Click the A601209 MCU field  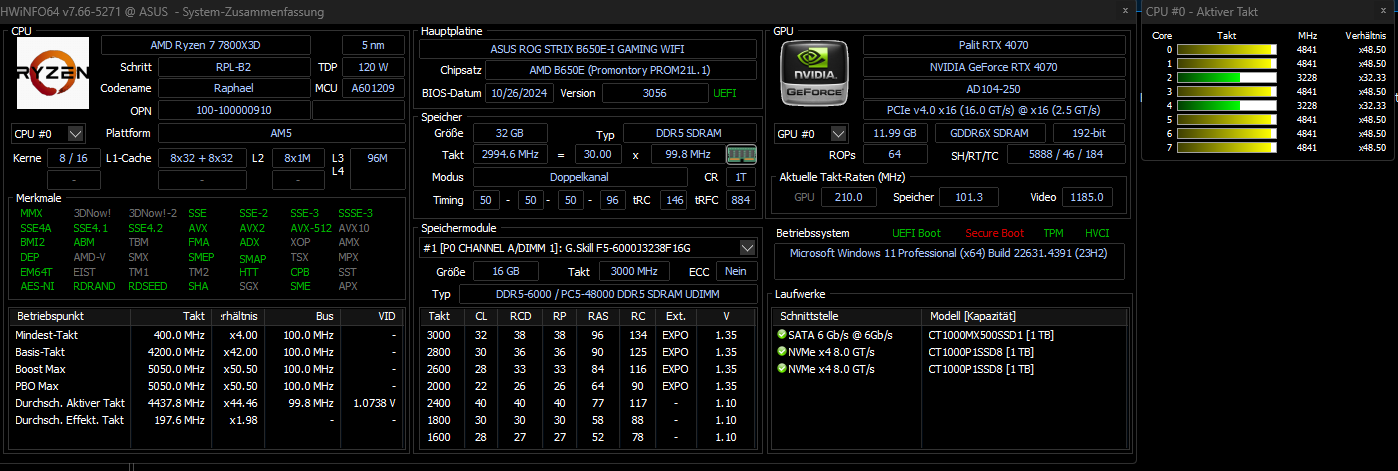[373, 88]
